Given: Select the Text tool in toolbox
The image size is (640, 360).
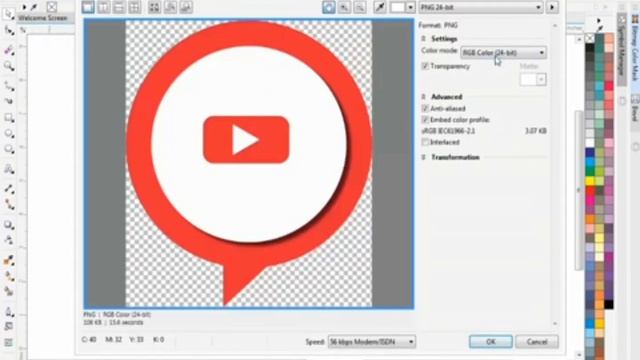Looking at the screenshot, I should point(9,169).
